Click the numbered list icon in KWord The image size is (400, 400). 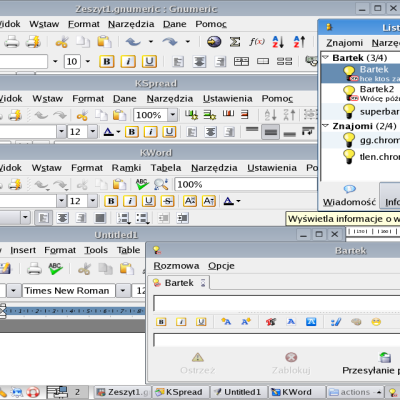pyautogui.click(x=123, y=218)
